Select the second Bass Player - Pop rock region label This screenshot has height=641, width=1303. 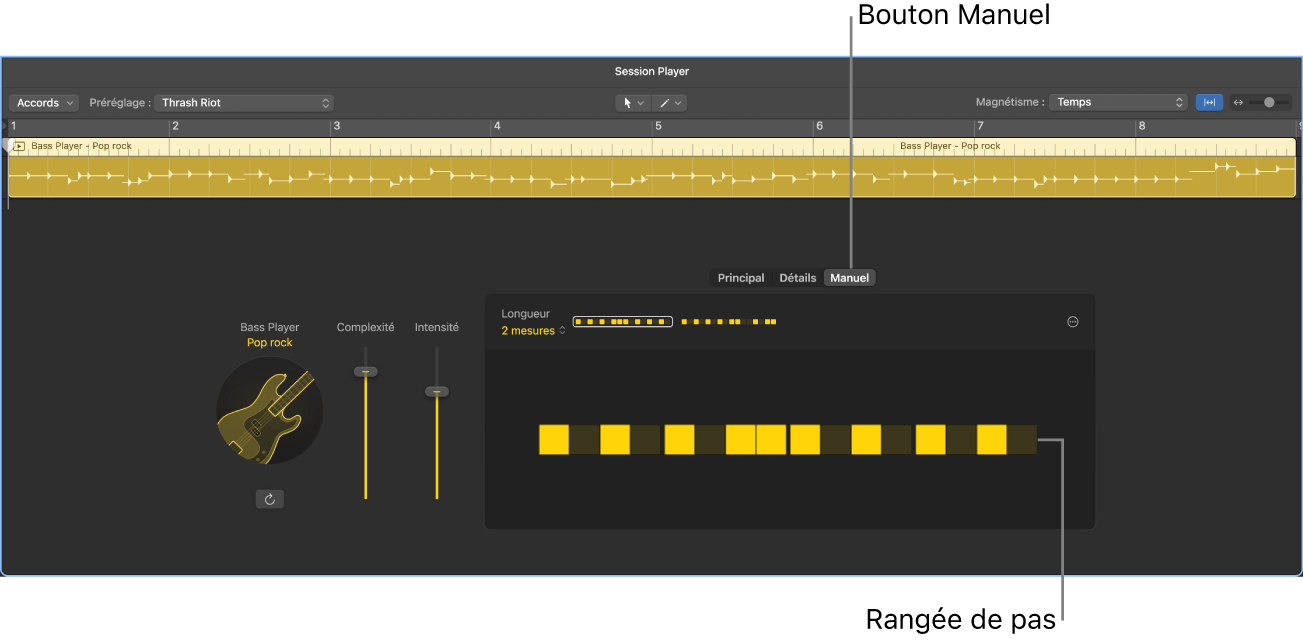(x=950, y=146)
